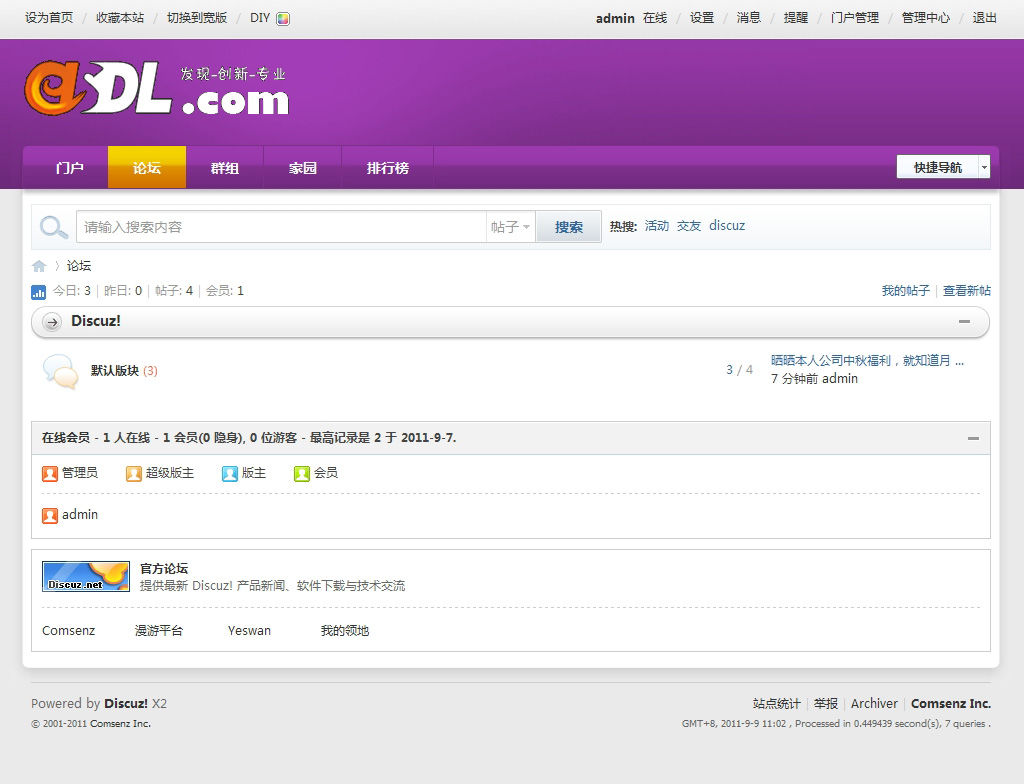Switch to the 群组 tab
Viewport: 1024px width, 784px height.
pyautogui.click(x=225, y=168)
